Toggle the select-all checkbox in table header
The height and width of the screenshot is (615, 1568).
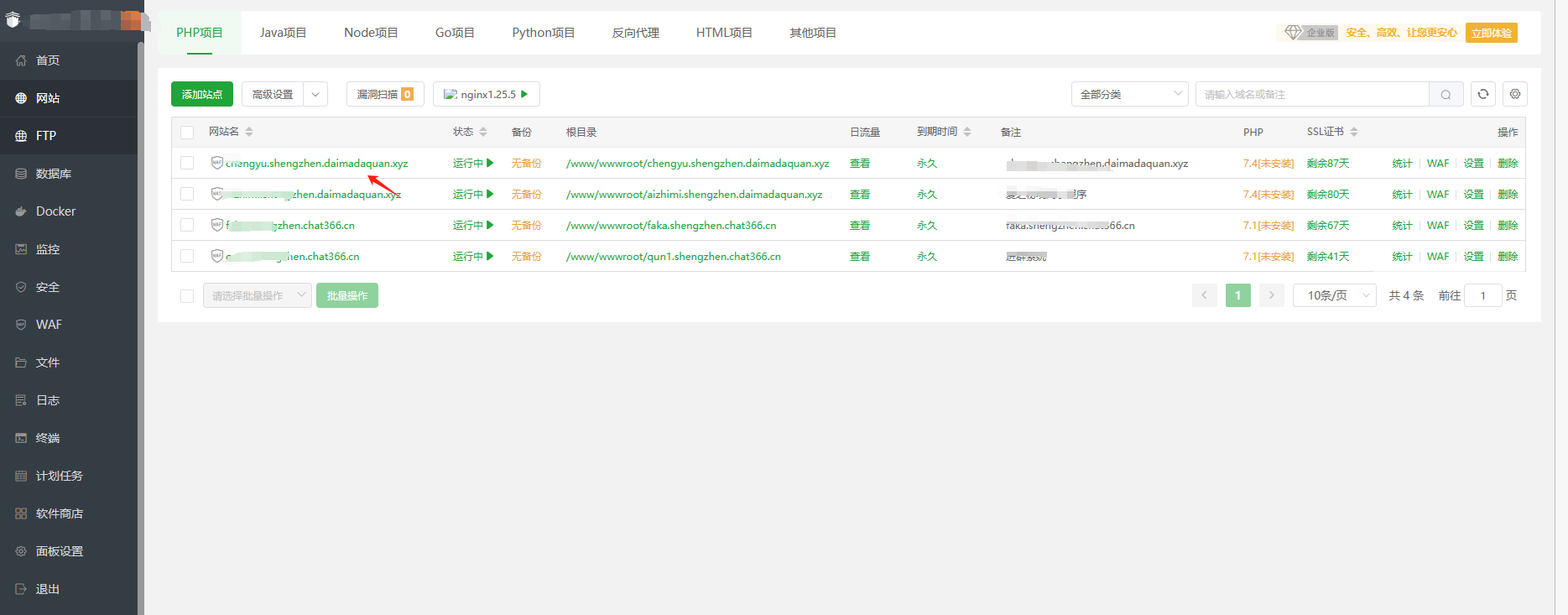tap(187, 133)
